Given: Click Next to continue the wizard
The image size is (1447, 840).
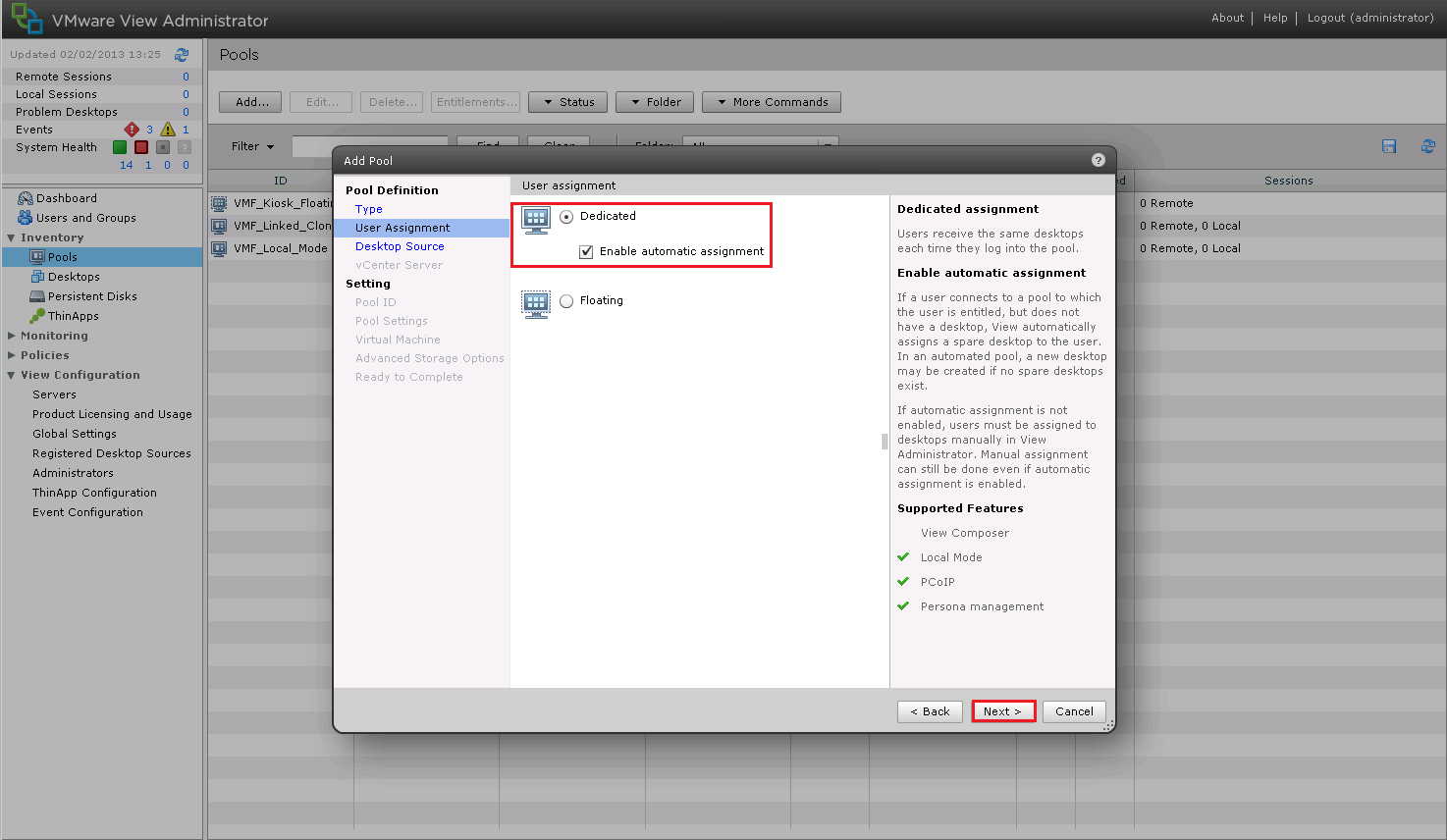Looking at the screenshot, I should pyautogui.click(x=1002, y=711).
